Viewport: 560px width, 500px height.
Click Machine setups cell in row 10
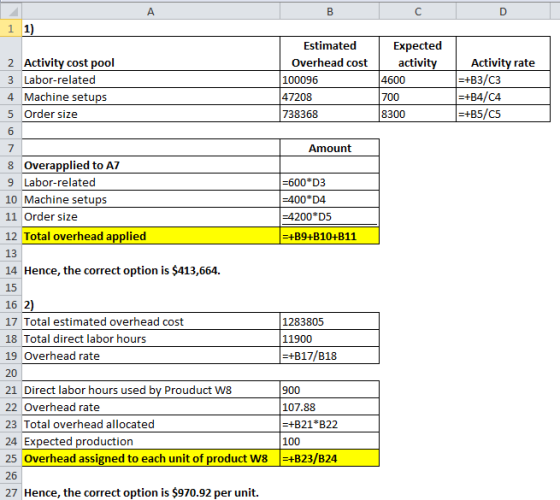[x=151, y=199]
